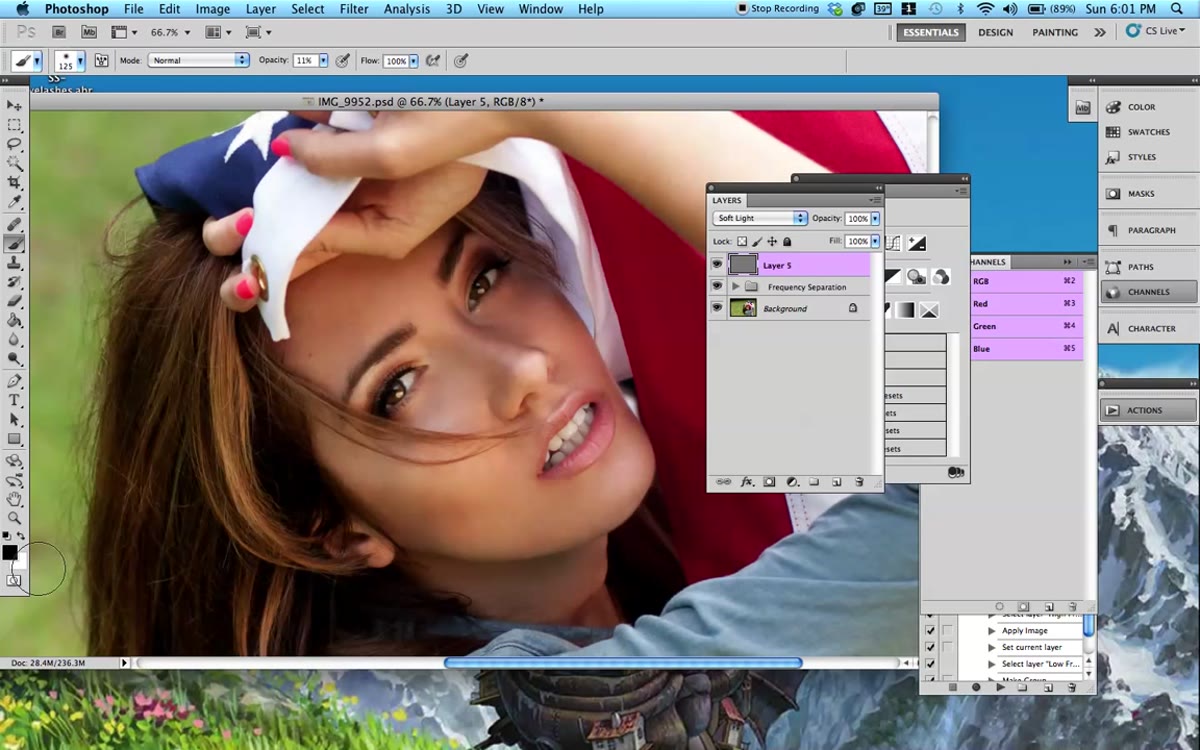
Task: Click the link layers icon
Action: point(723,482)
